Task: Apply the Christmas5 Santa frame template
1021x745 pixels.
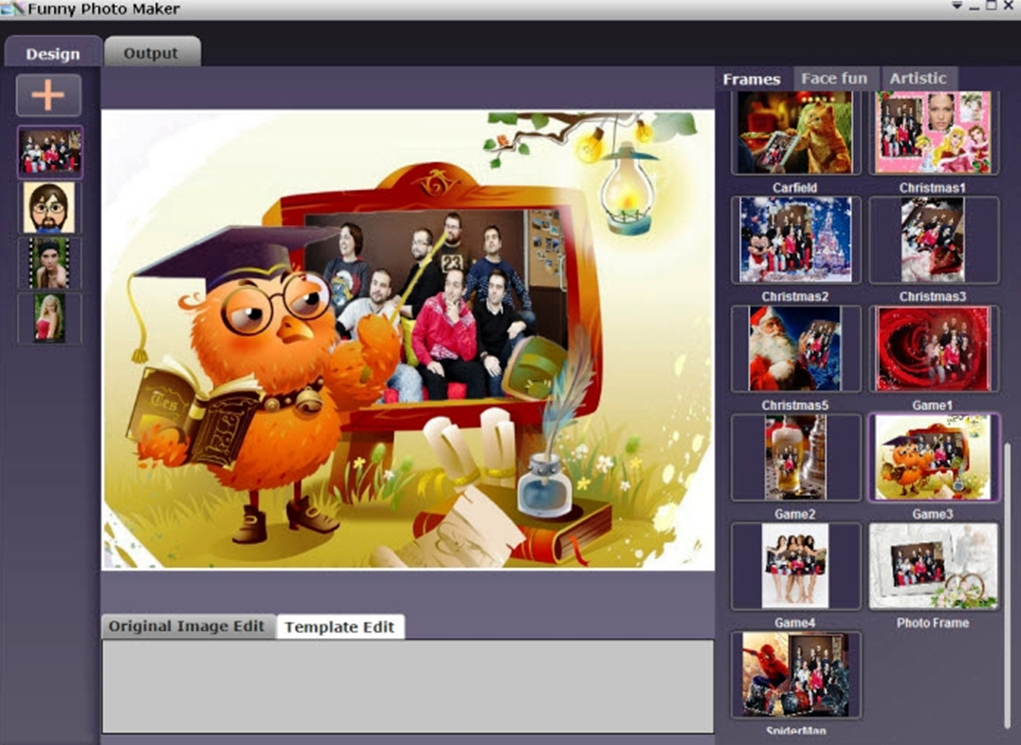Action: coord(796,349)
